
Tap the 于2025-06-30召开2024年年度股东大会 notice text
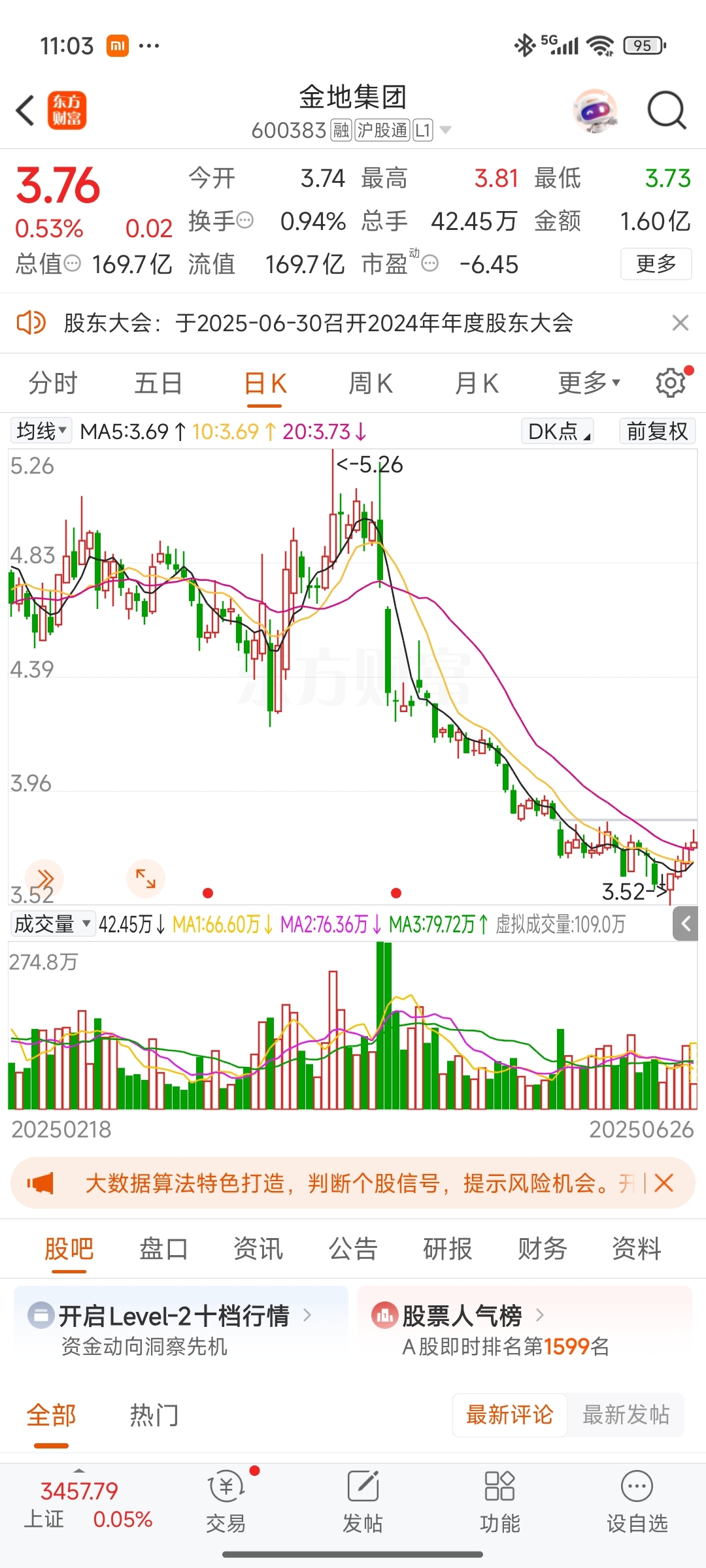coord(375,323)
